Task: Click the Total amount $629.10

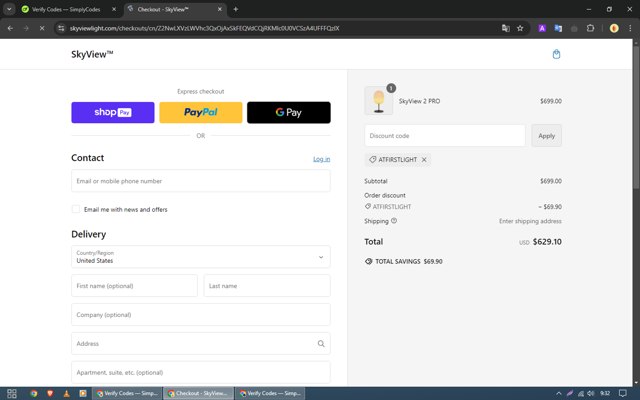Action: 547,242
